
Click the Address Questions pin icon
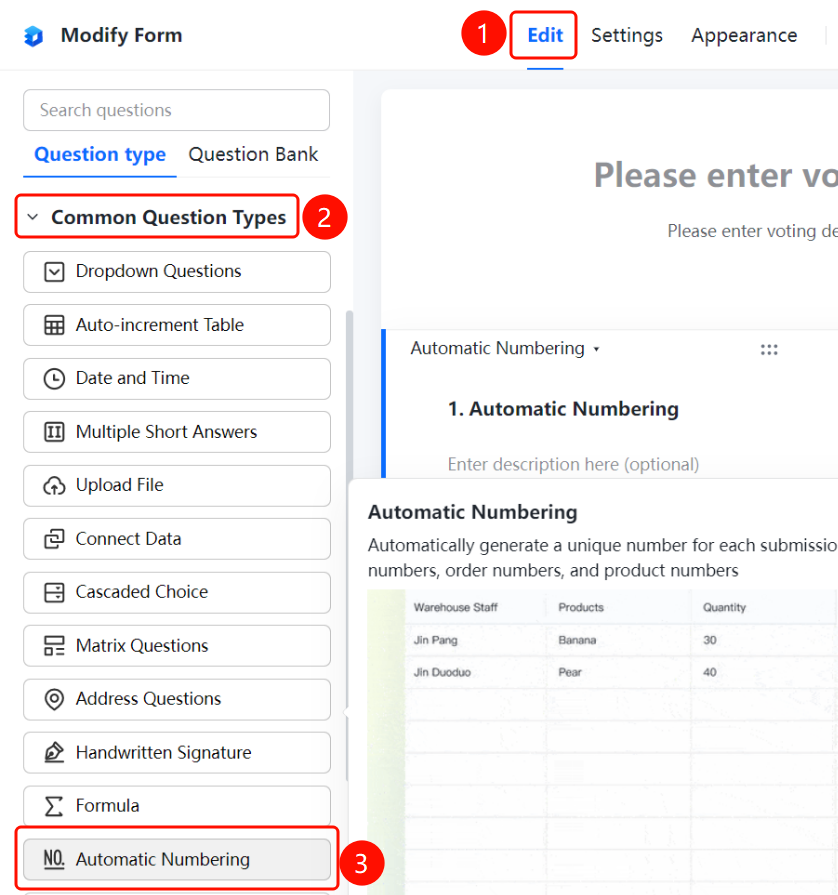[x=54, y=699]
